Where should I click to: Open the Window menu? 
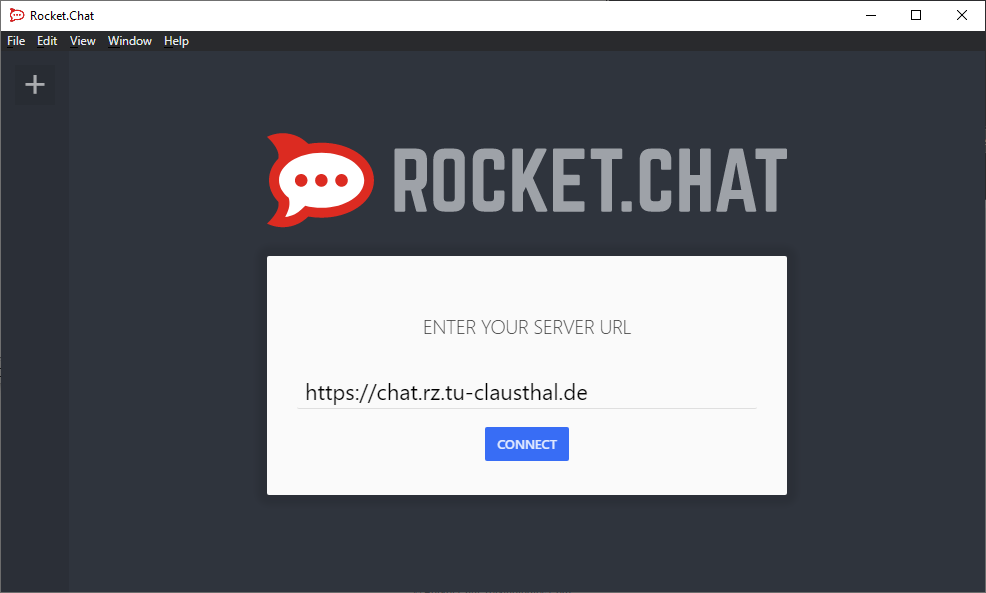(130, 41)
